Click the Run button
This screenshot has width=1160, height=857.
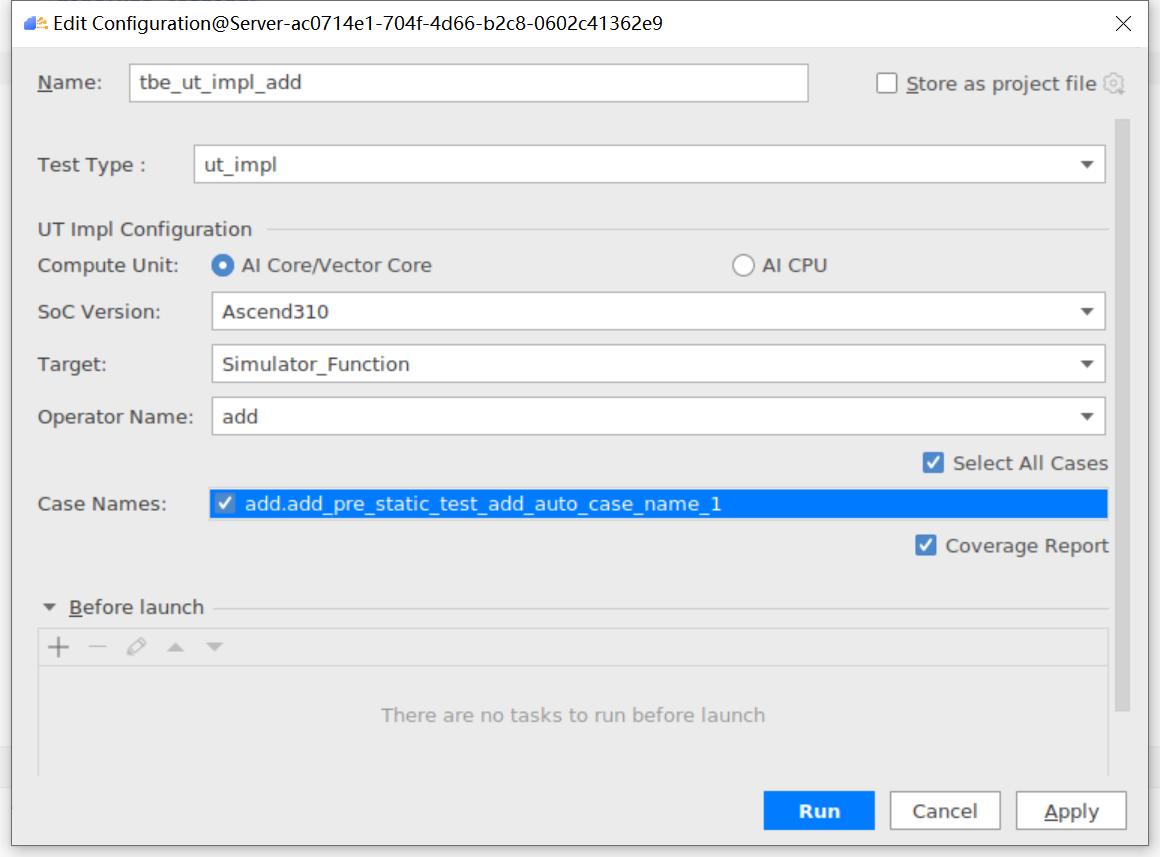tap(819, 811)
